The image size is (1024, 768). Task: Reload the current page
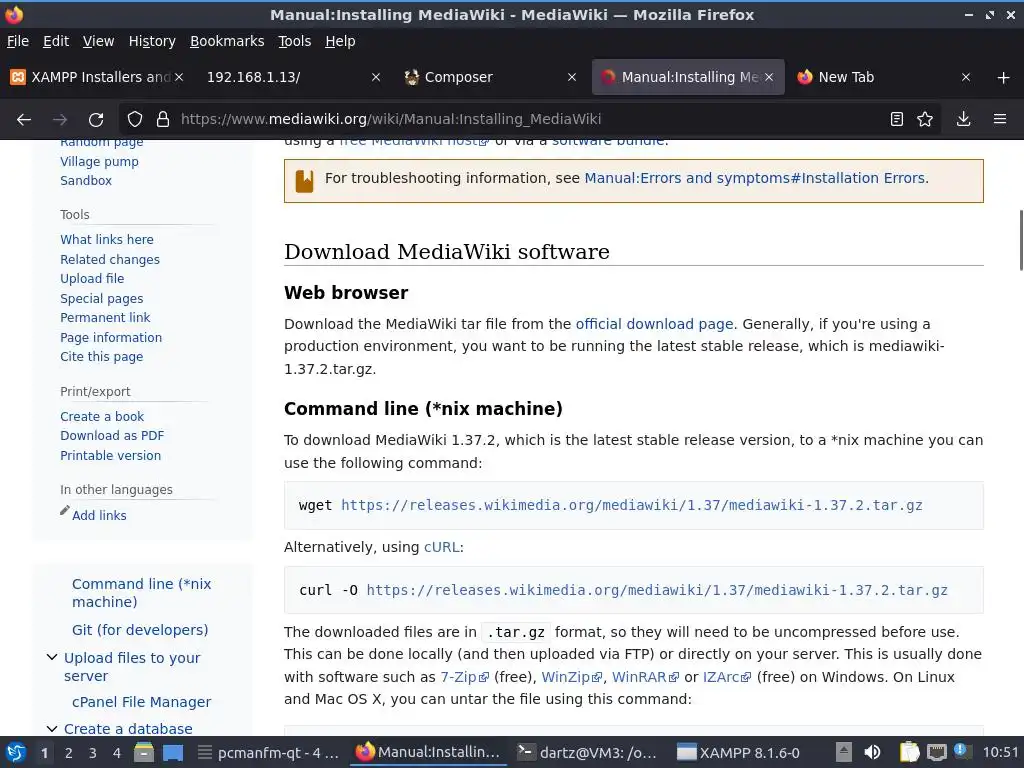point(96,120)
